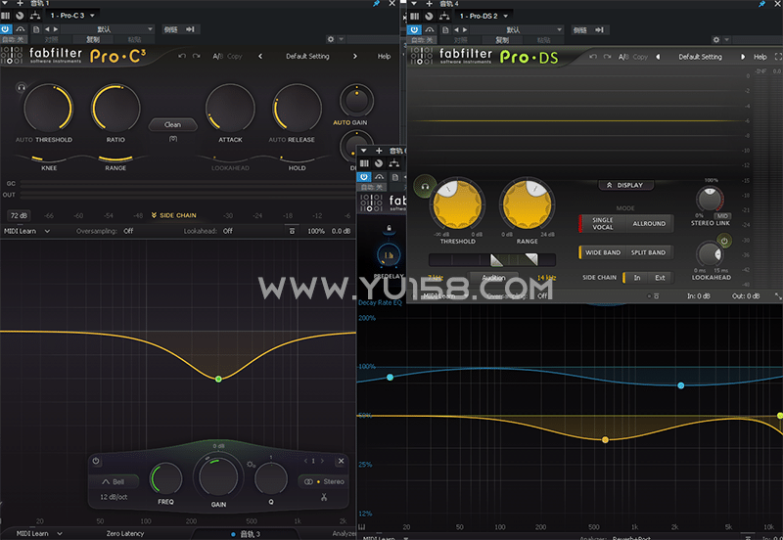Click the Pro-DS THRESHOLD knob

457,204
